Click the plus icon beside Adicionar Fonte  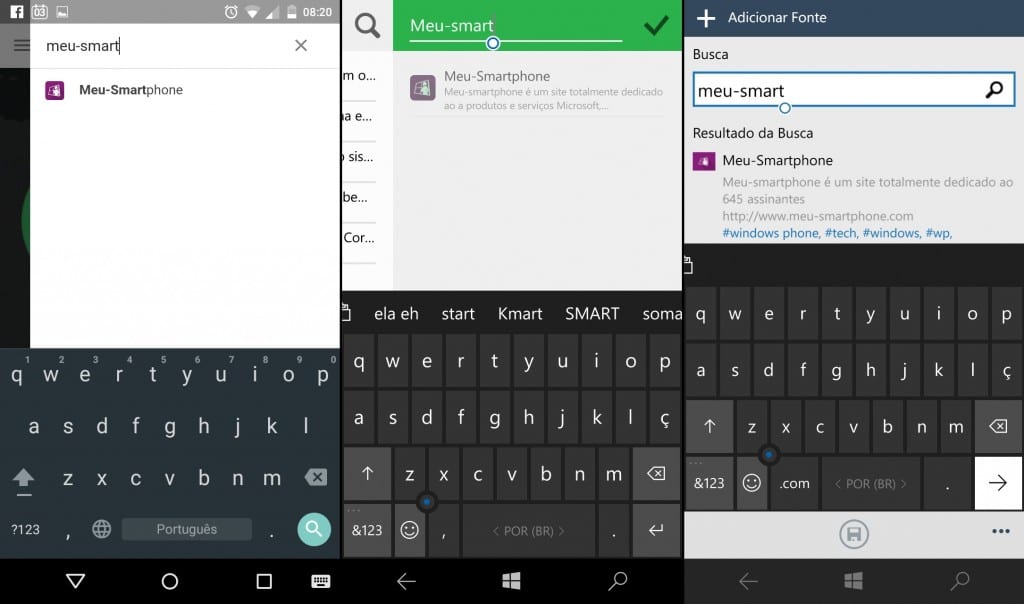tap(706, 18)
